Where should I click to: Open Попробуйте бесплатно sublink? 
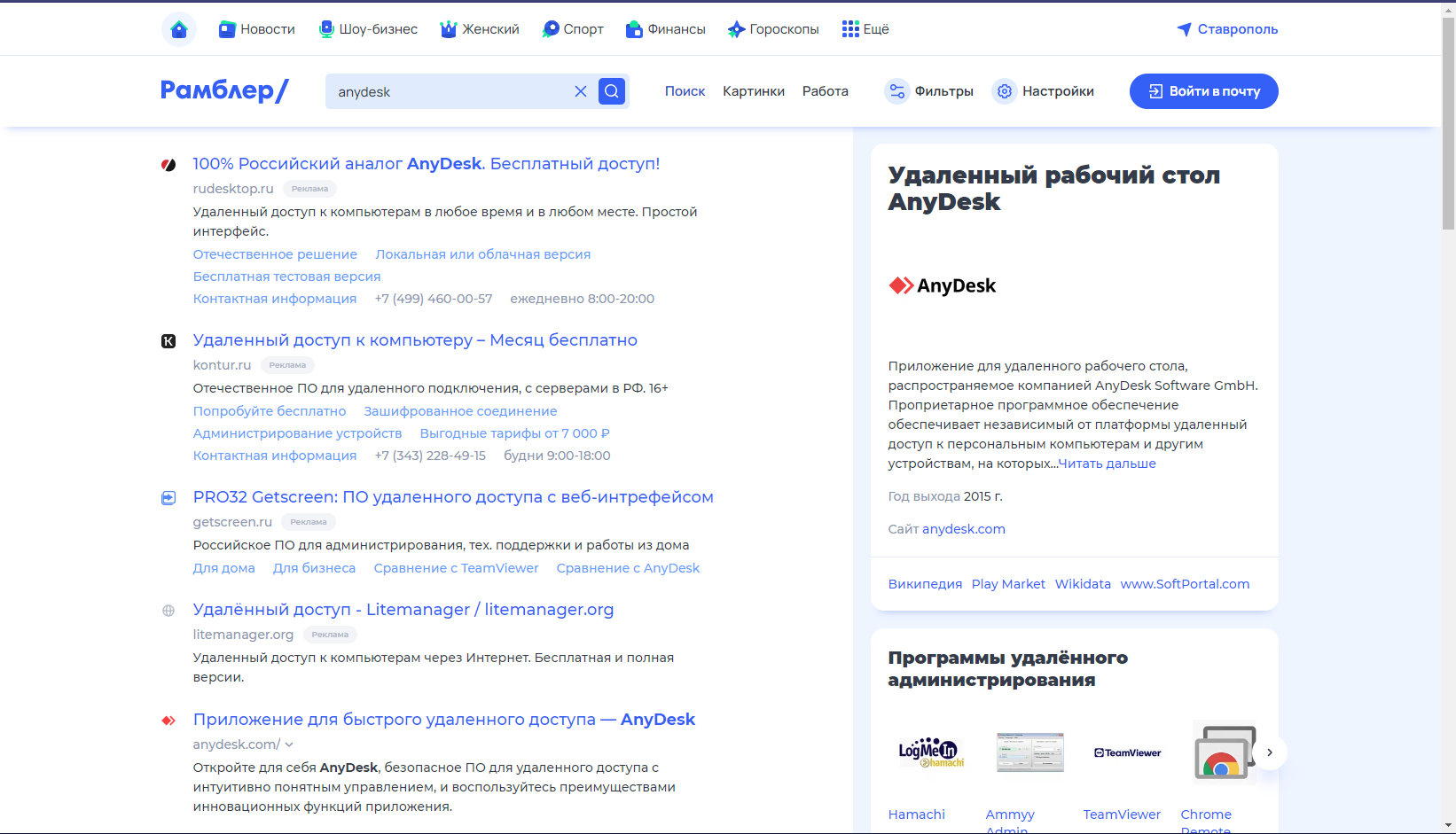click(270, 411)
